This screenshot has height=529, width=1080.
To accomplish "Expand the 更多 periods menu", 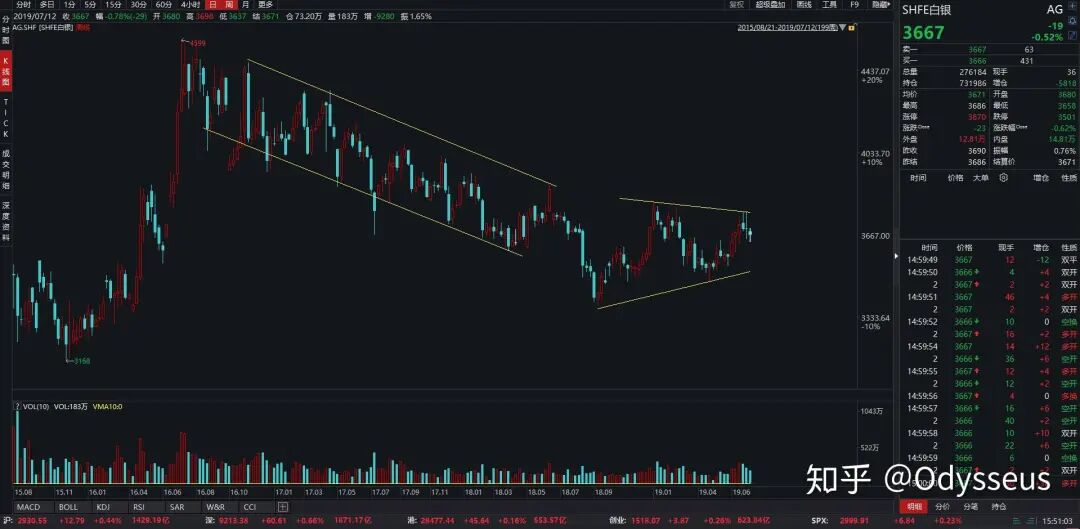I will pos(265,5).
